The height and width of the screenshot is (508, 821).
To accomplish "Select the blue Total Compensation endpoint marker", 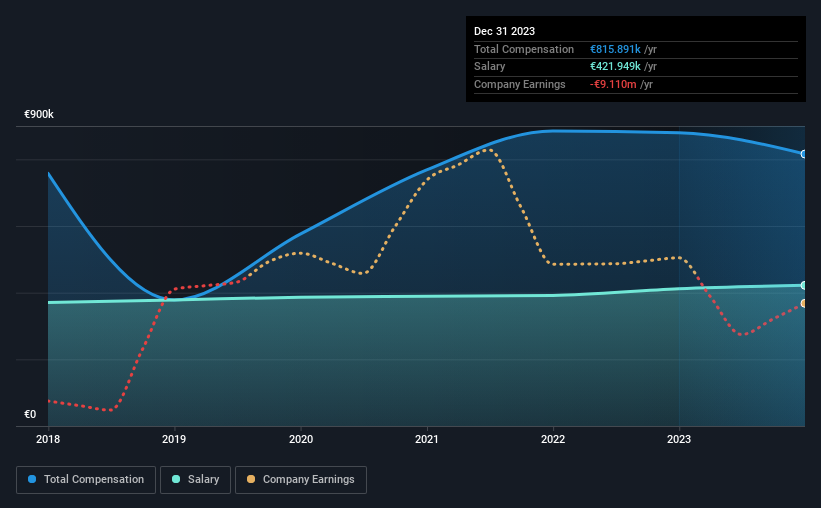I will coord(804,154).
